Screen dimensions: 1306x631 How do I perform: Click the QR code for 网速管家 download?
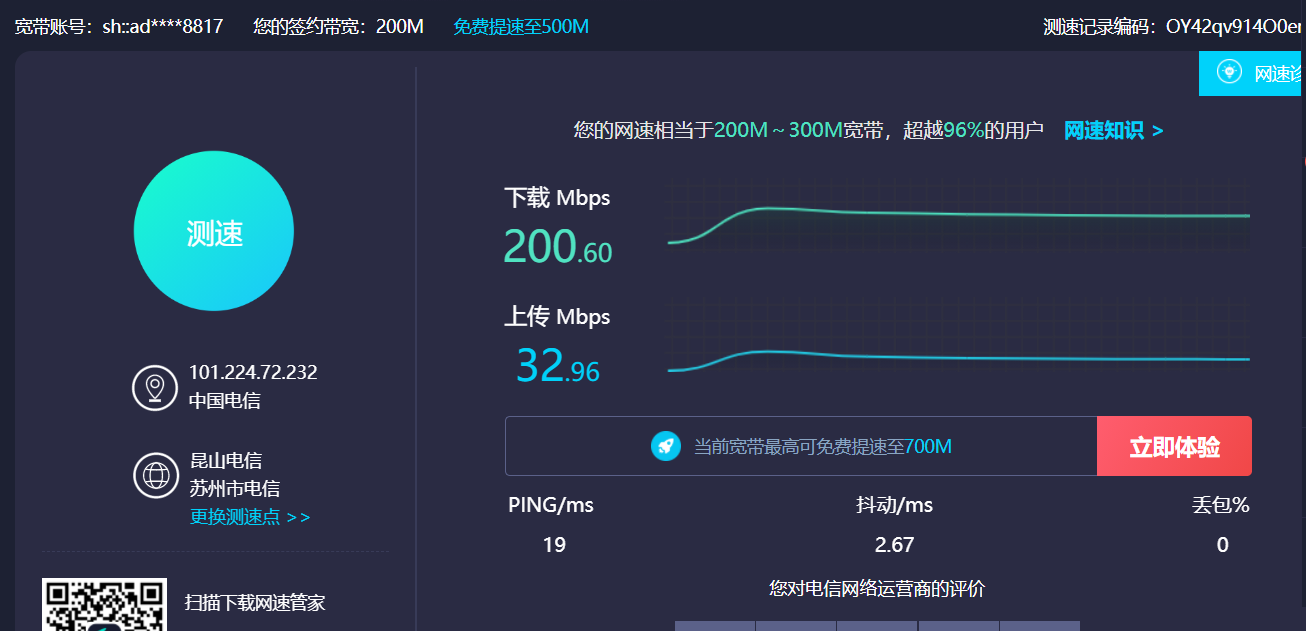[x=104, y=604]
